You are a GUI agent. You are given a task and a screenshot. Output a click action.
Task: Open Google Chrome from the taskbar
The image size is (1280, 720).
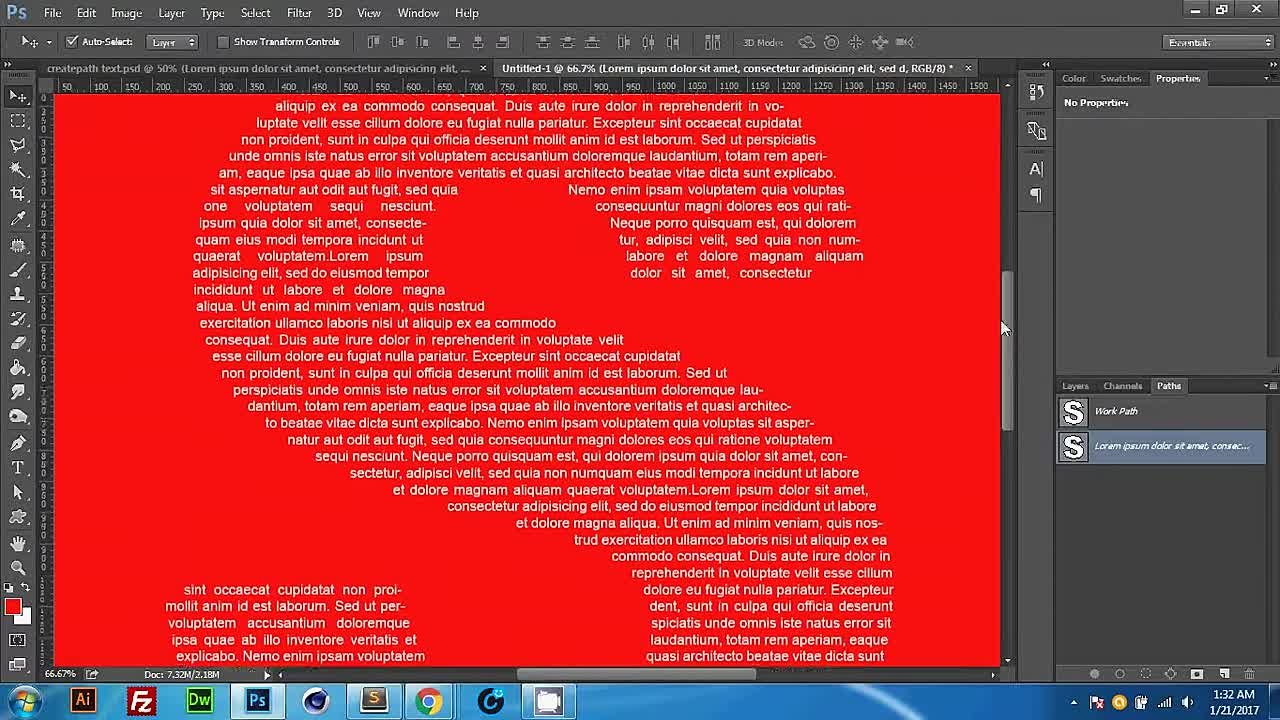coord(430,701)
